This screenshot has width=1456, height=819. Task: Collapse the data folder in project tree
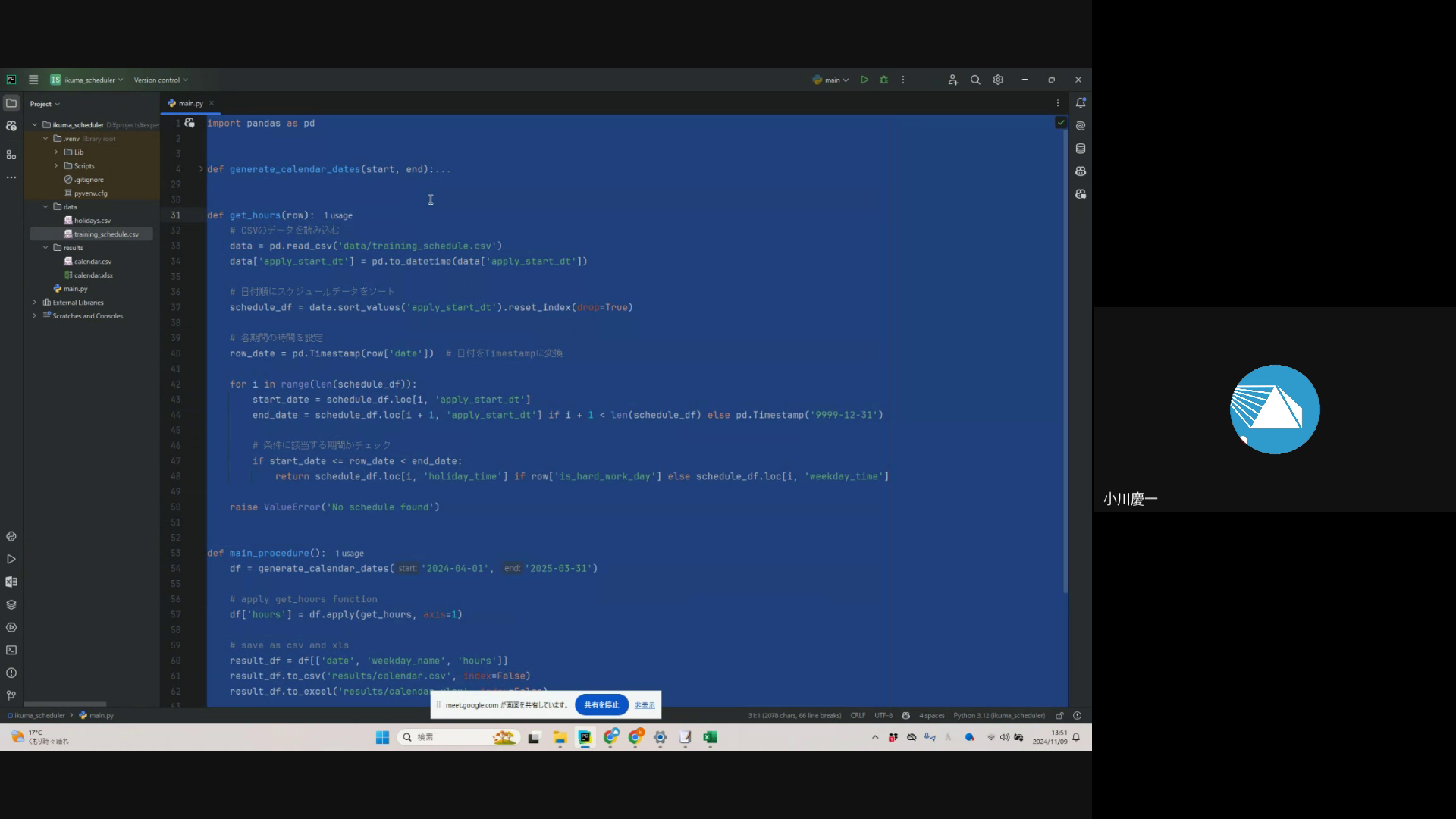pyautogui.click(x=45, y=206)
